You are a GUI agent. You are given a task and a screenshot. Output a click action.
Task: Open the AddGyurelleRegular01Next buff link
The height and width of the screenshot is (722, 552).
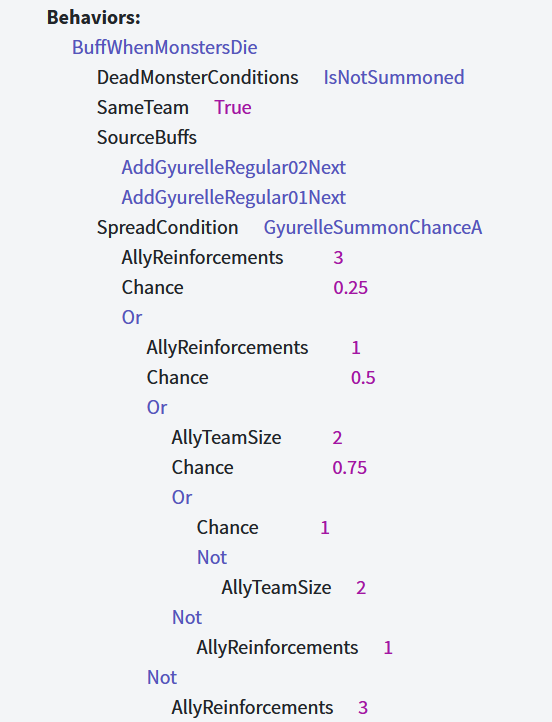pyautogui.click(x=233, y=198)
